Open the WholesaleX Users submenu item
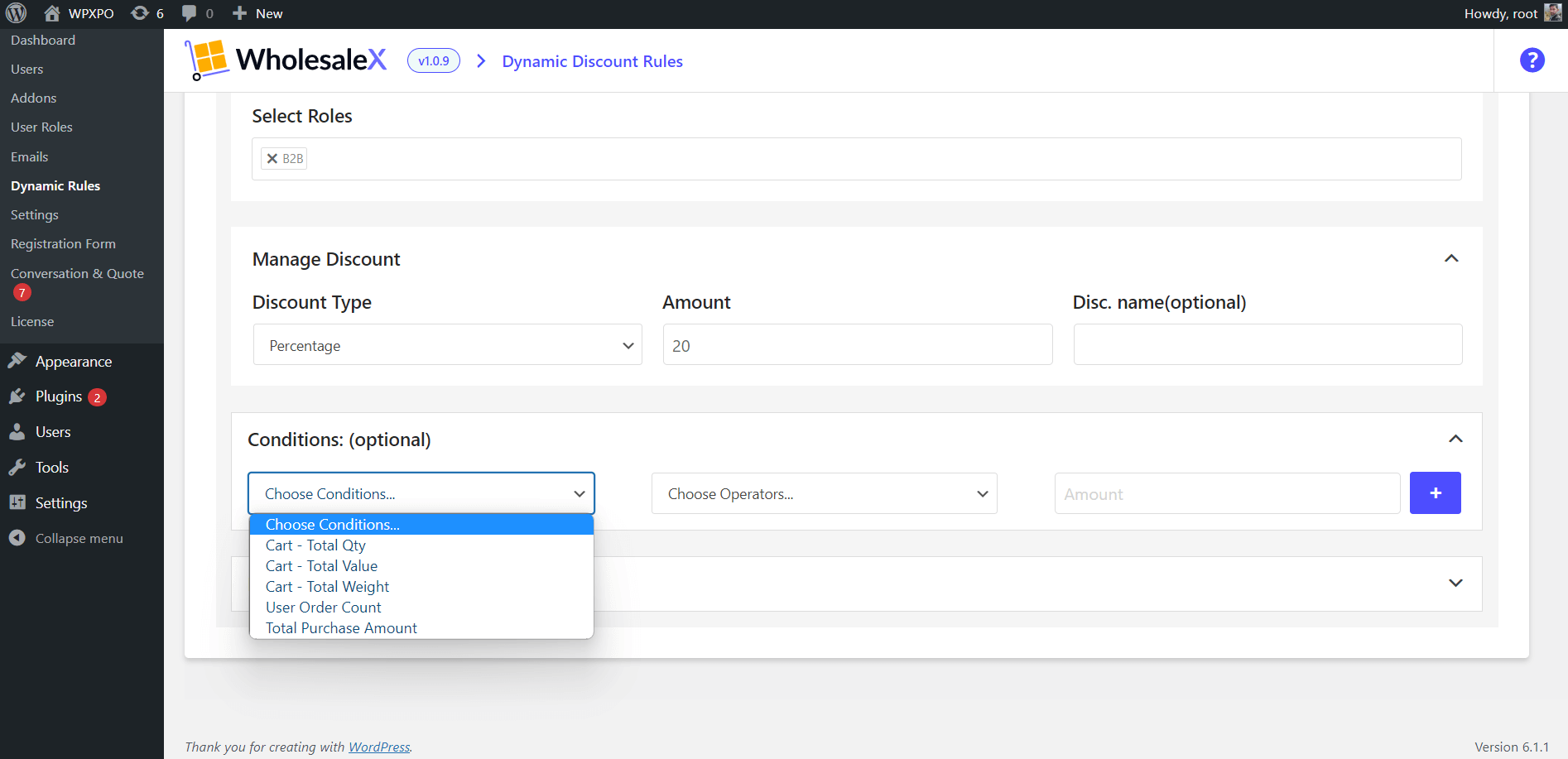 click(27, 70)
